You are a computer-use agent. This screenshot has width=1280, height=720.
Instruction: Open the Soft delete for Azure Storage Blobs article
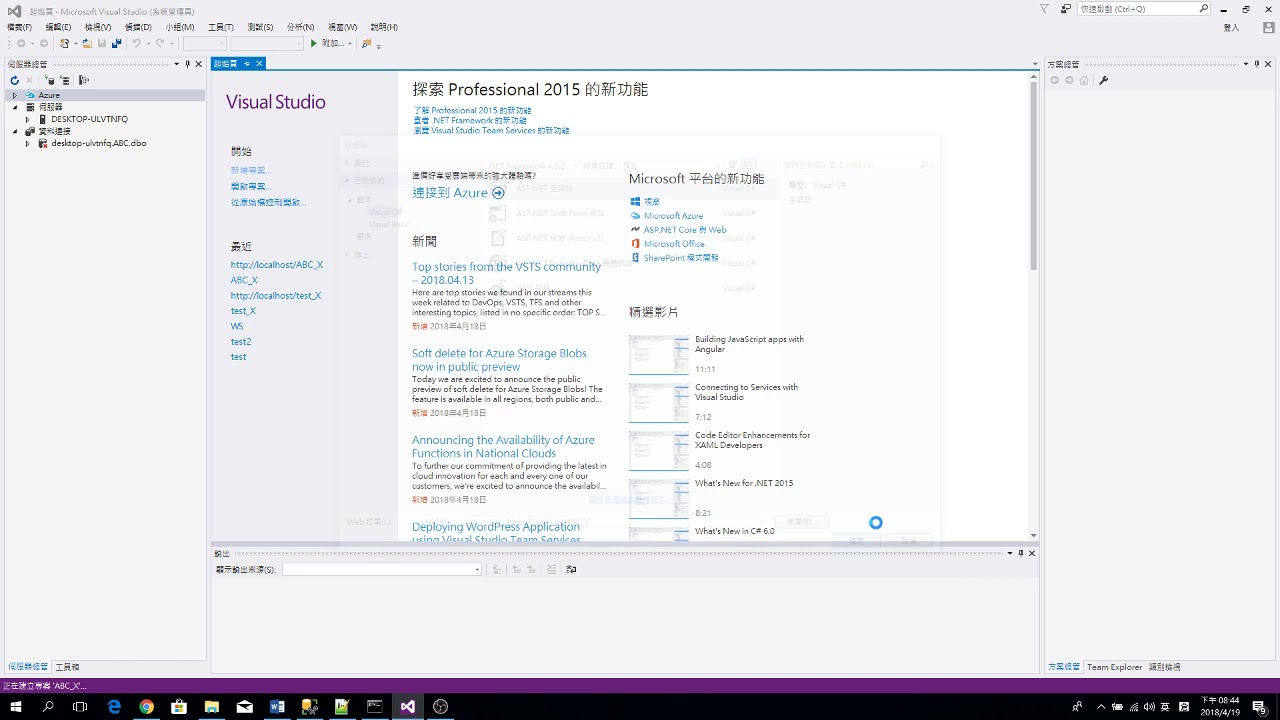click(x=499, y=360)
